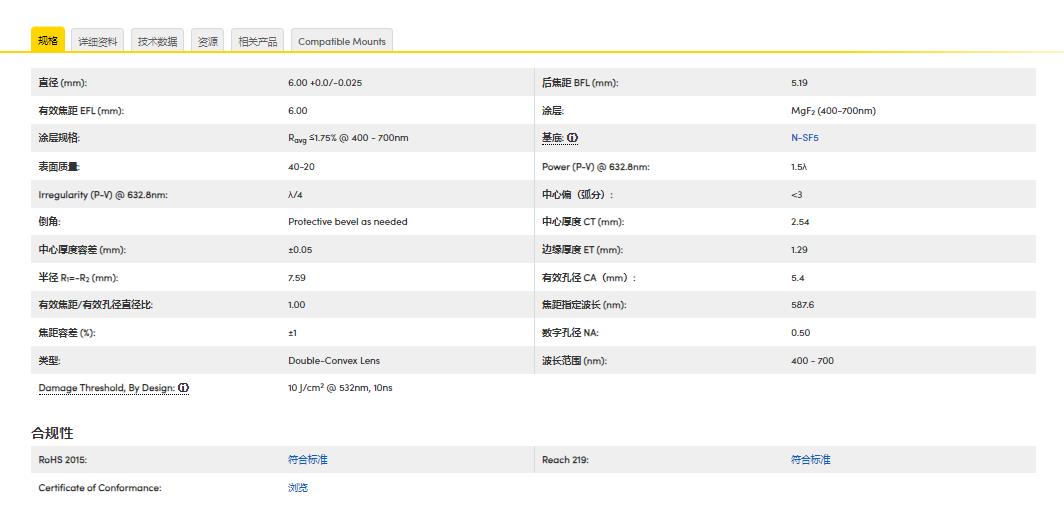
Task: Click the Protective bevel as needed value
Action: (x=348, y=222)
